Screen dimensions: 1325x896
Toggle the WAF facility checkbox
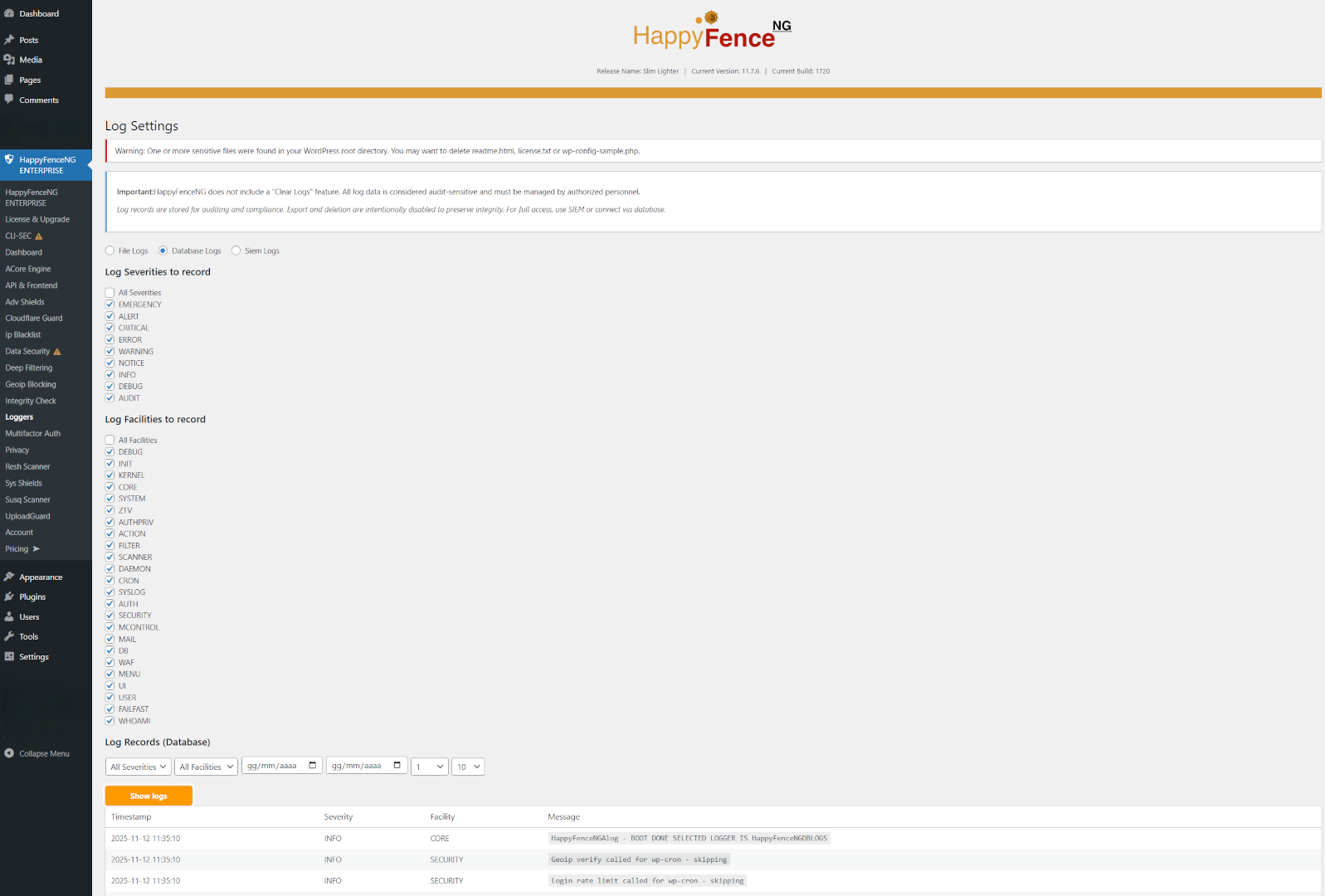[110, 663]
